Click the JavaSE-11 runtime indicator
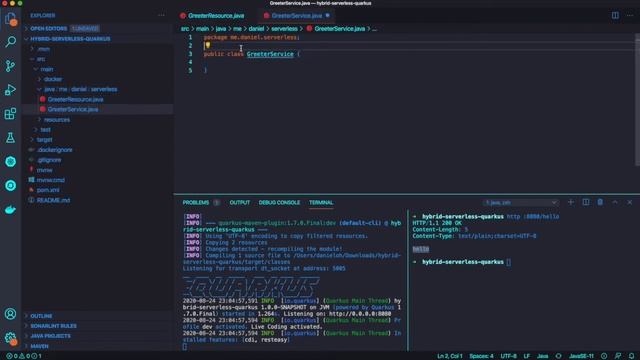The width and height of the screenshot is (640, 360). point(581,356)
